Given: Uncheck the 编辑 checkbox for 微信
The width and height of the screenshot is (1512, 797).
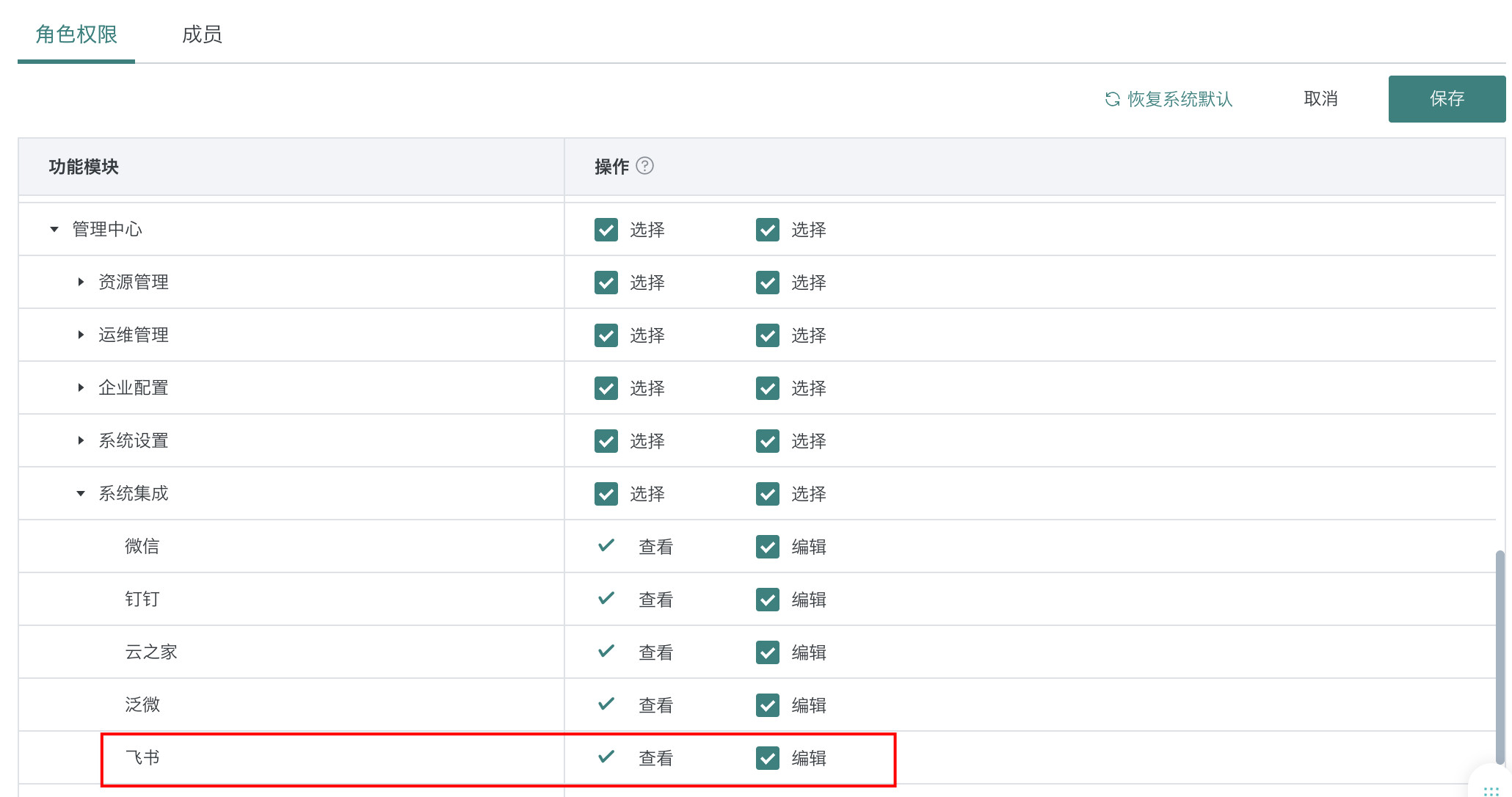Looking at the screenshot, I should pyautogui.click(x=767, y=546).
